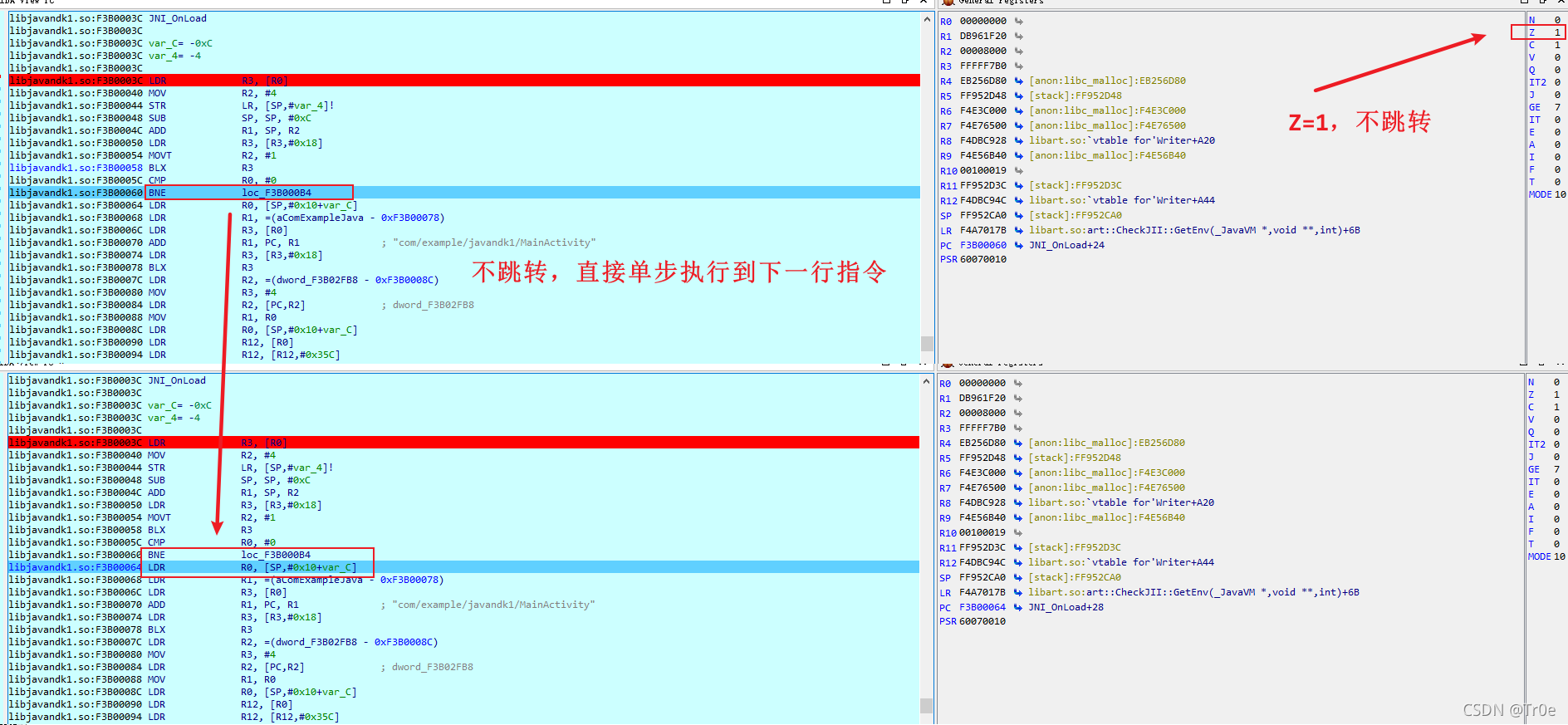Follow the R4 arrow to libc_malloc:EB256D80 in upper registers
Viewport: 1568px width, 725px height.
[x=1018, y=81]
